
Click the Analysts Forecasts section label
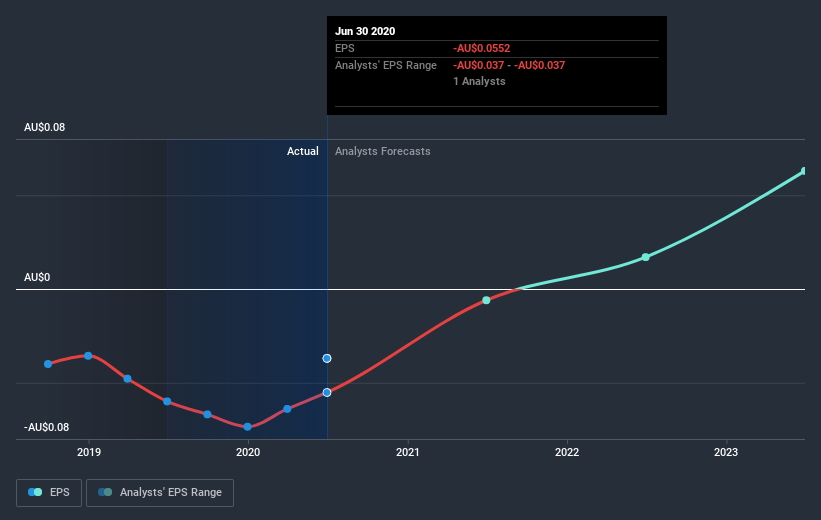383,151
